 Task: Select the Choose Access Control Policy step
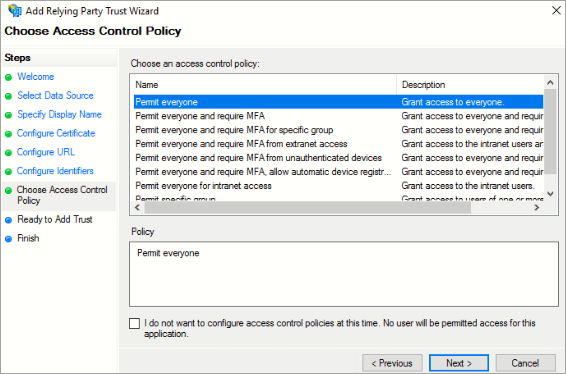(62, 195)
